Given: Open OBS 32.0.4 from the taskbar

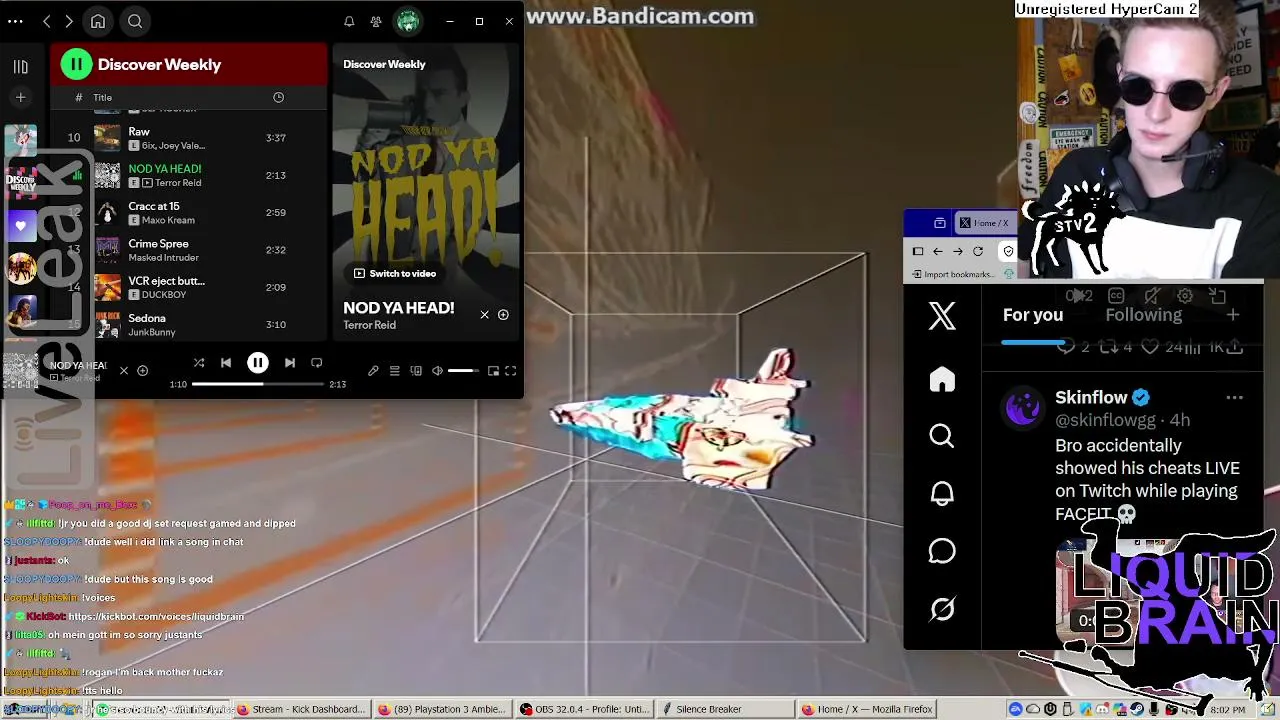Looking at the screenshot, I should (x=585, y=709).
